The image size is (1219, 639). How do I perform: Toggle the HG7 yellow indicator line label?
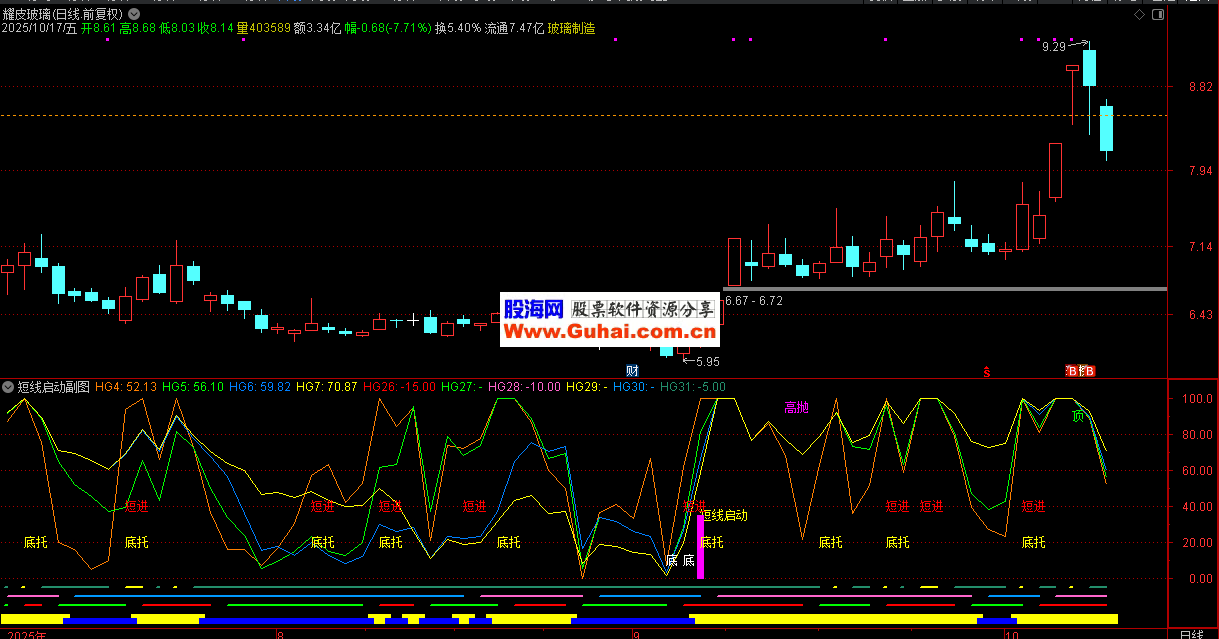coord(327,387)
